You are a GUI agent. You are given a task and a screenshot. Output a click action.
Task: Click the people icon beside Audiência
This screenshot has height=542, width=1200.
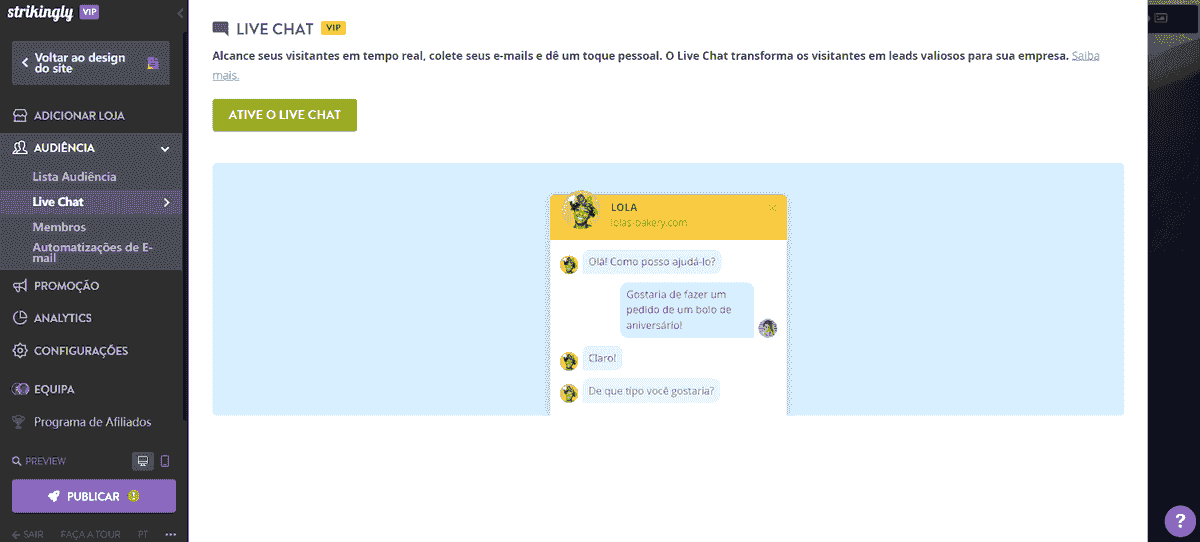point(20,148)
